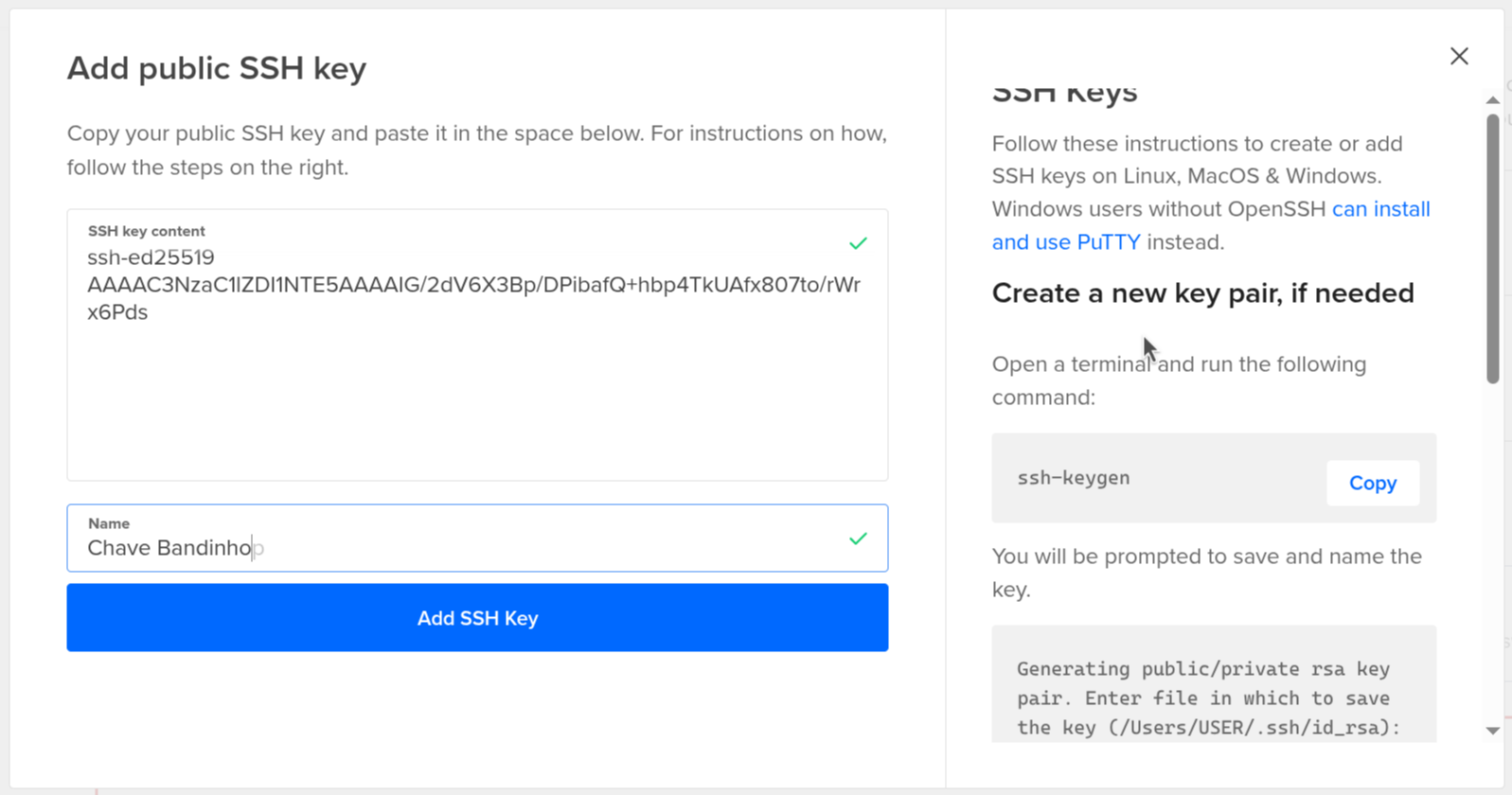
Task: Click the green checkmark in Name field
Action: [x=858, y=539]
